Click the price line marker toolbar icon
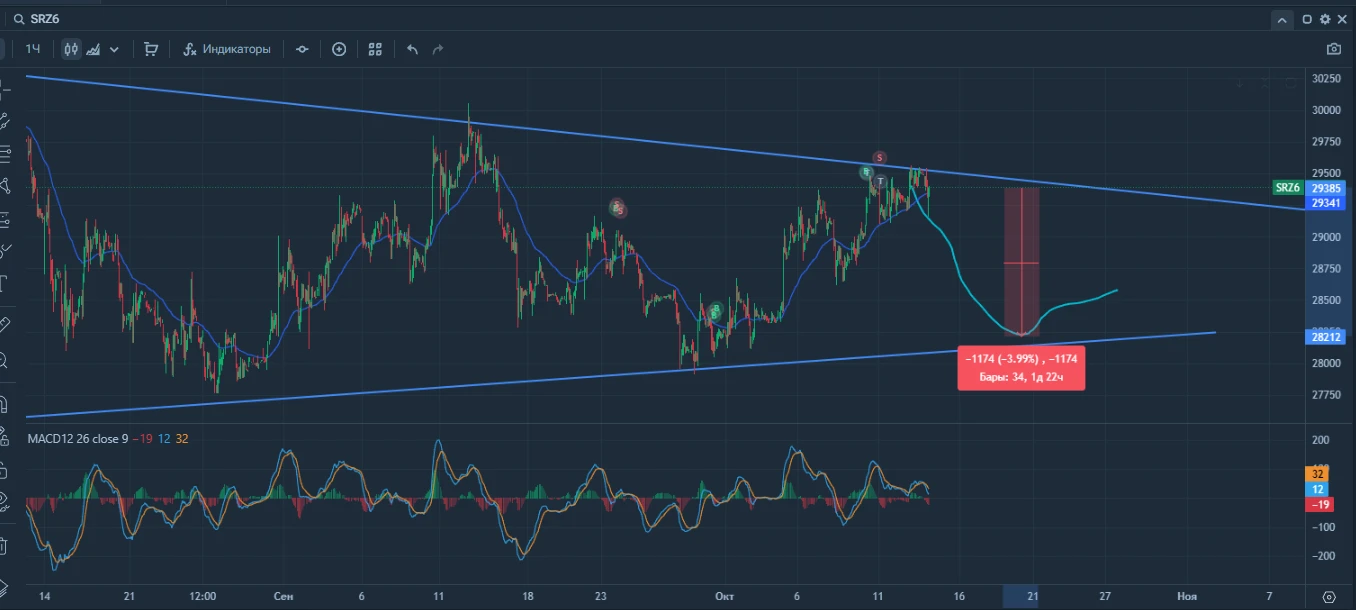Image resolution: width=1356 pixels, height=610 pixels. (x=302, y=49)
